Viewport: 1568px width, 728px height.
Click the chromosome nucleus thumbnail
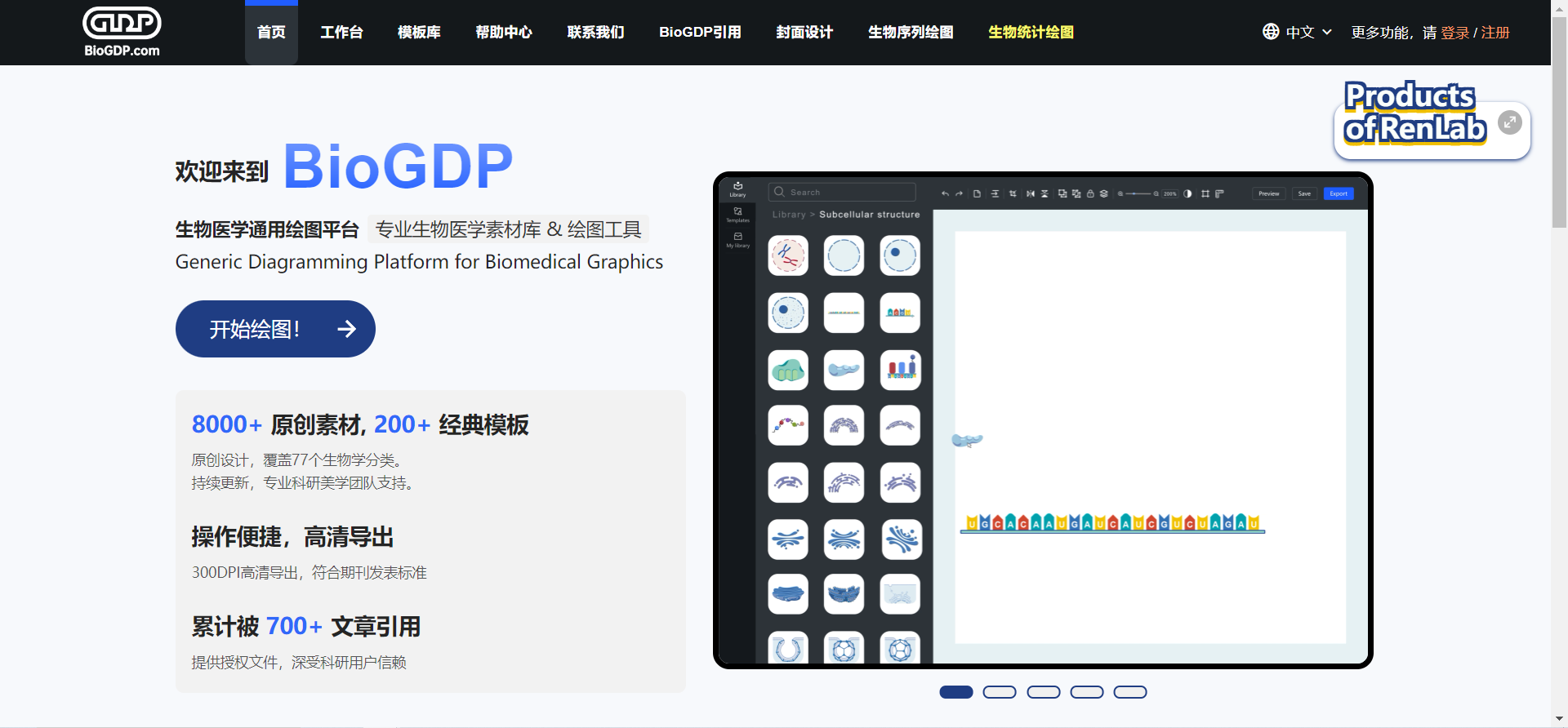pos(788,255)
